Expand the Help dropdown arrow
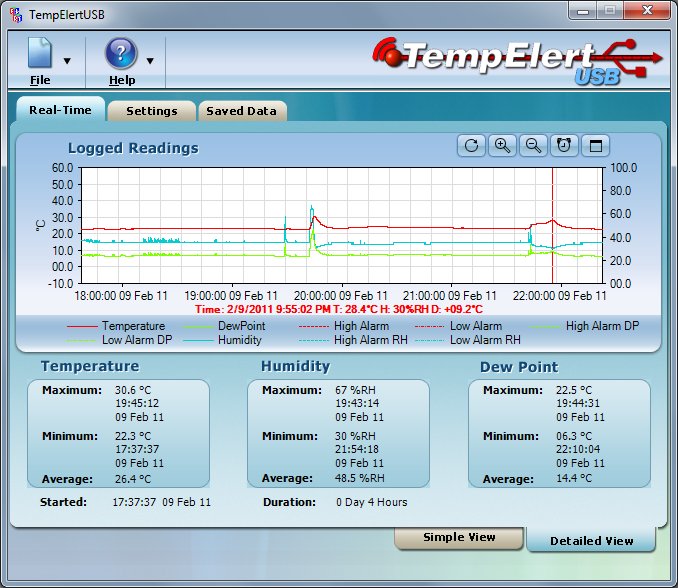Viewport: 678px width, 588px height. coord(150,61)
